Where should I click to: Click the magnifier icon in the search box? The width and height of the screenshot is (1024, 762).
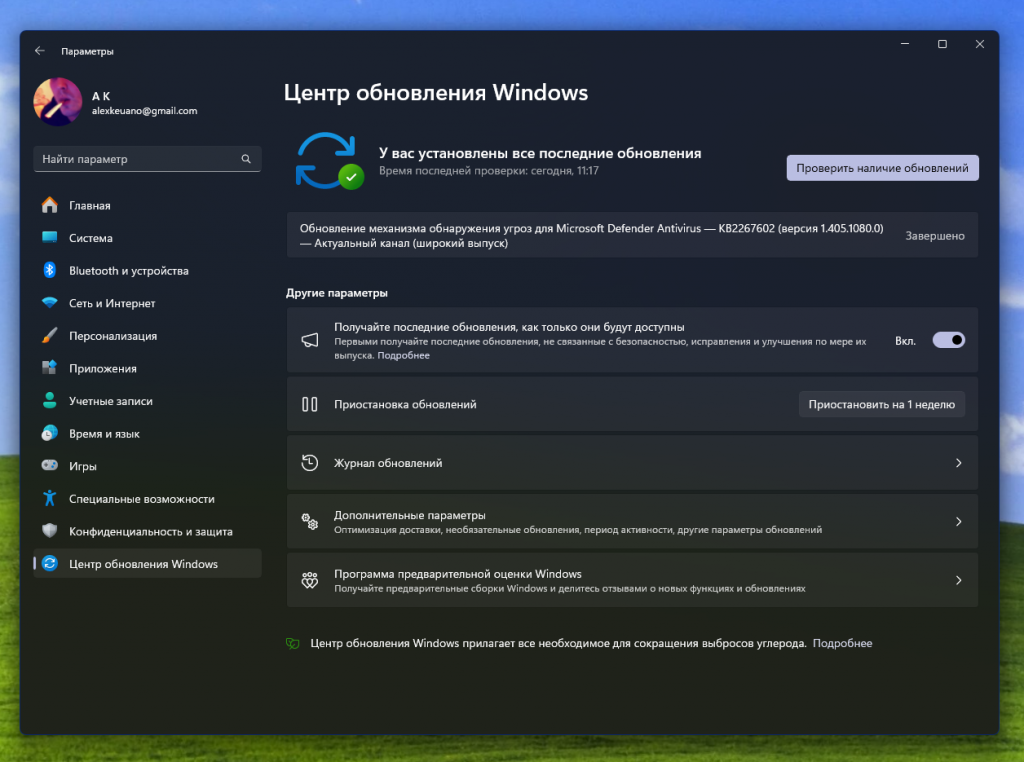[x=246, y=159]
